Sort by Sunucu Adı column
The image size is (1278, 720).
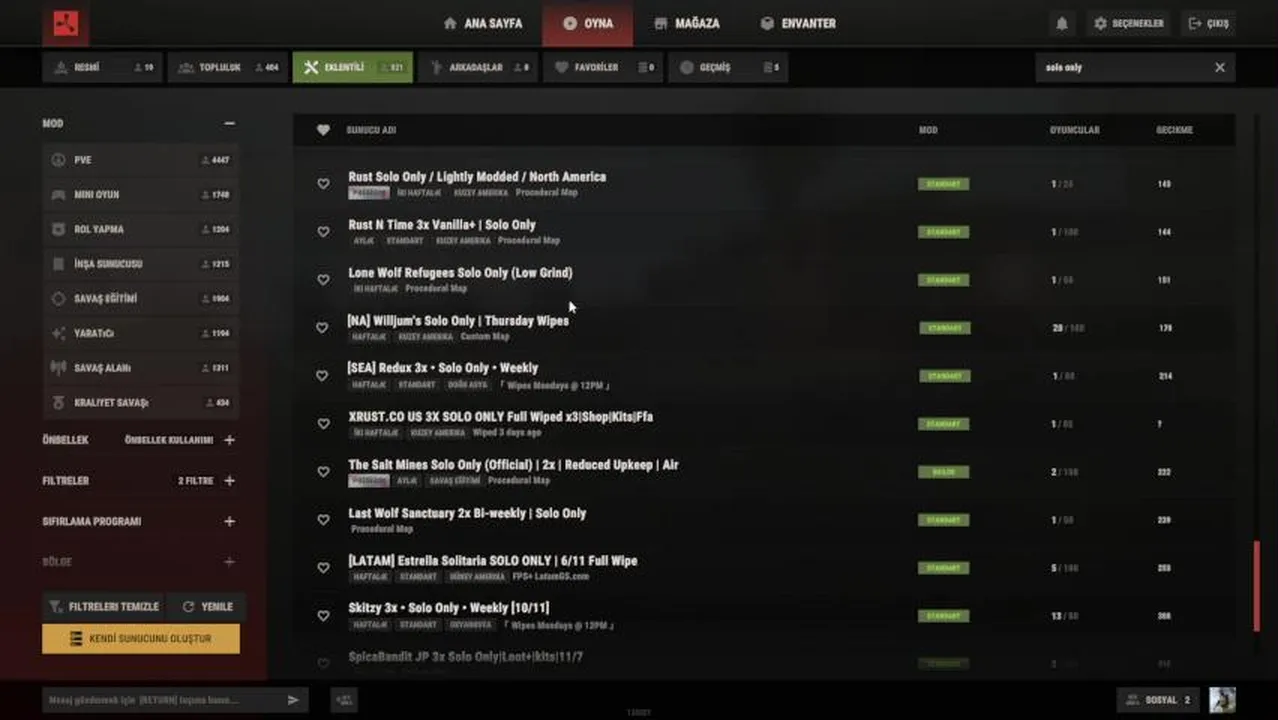tap(371, 130)
